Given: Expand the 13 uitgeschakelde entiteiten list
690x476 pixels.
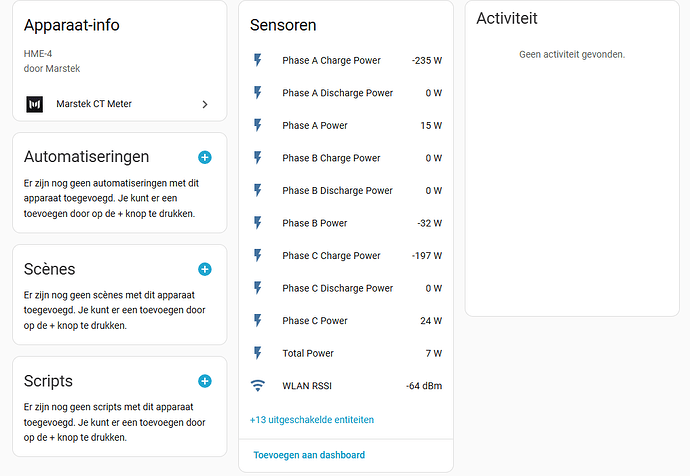Looking at the screenshot, I should coord(312,420).
